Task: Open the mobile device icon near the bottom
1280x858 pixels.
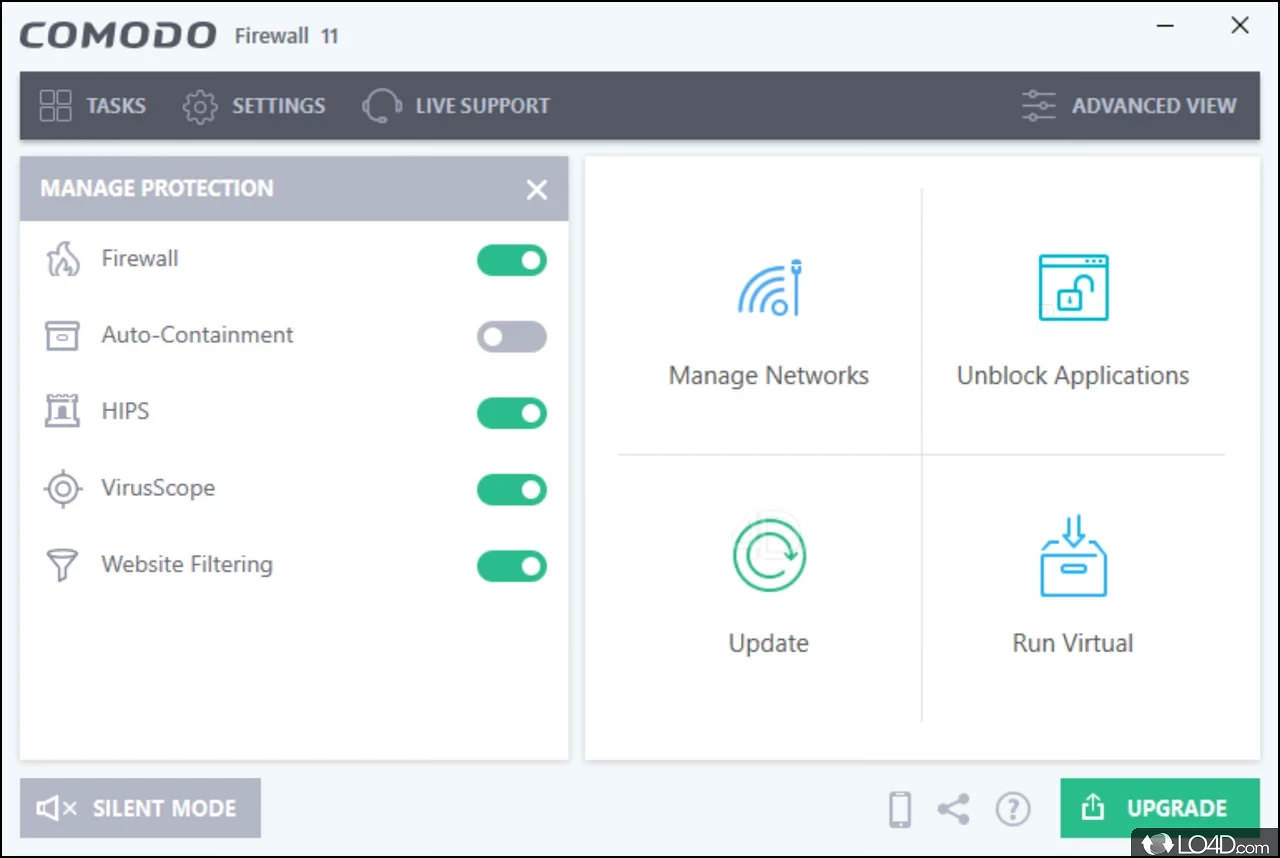Action: 899,809
